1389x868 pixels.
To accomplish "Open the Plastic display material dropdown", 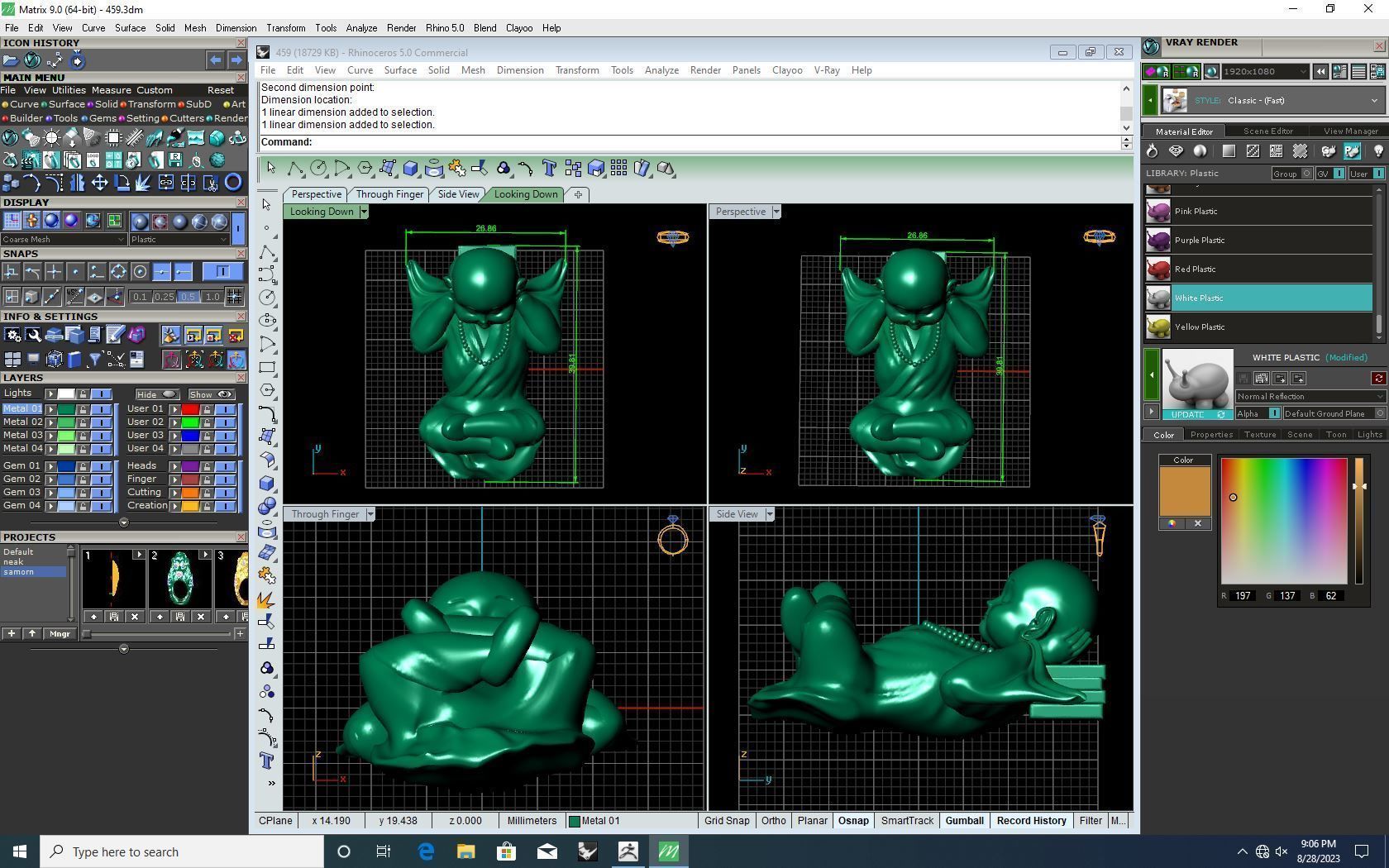I will 179,240.
